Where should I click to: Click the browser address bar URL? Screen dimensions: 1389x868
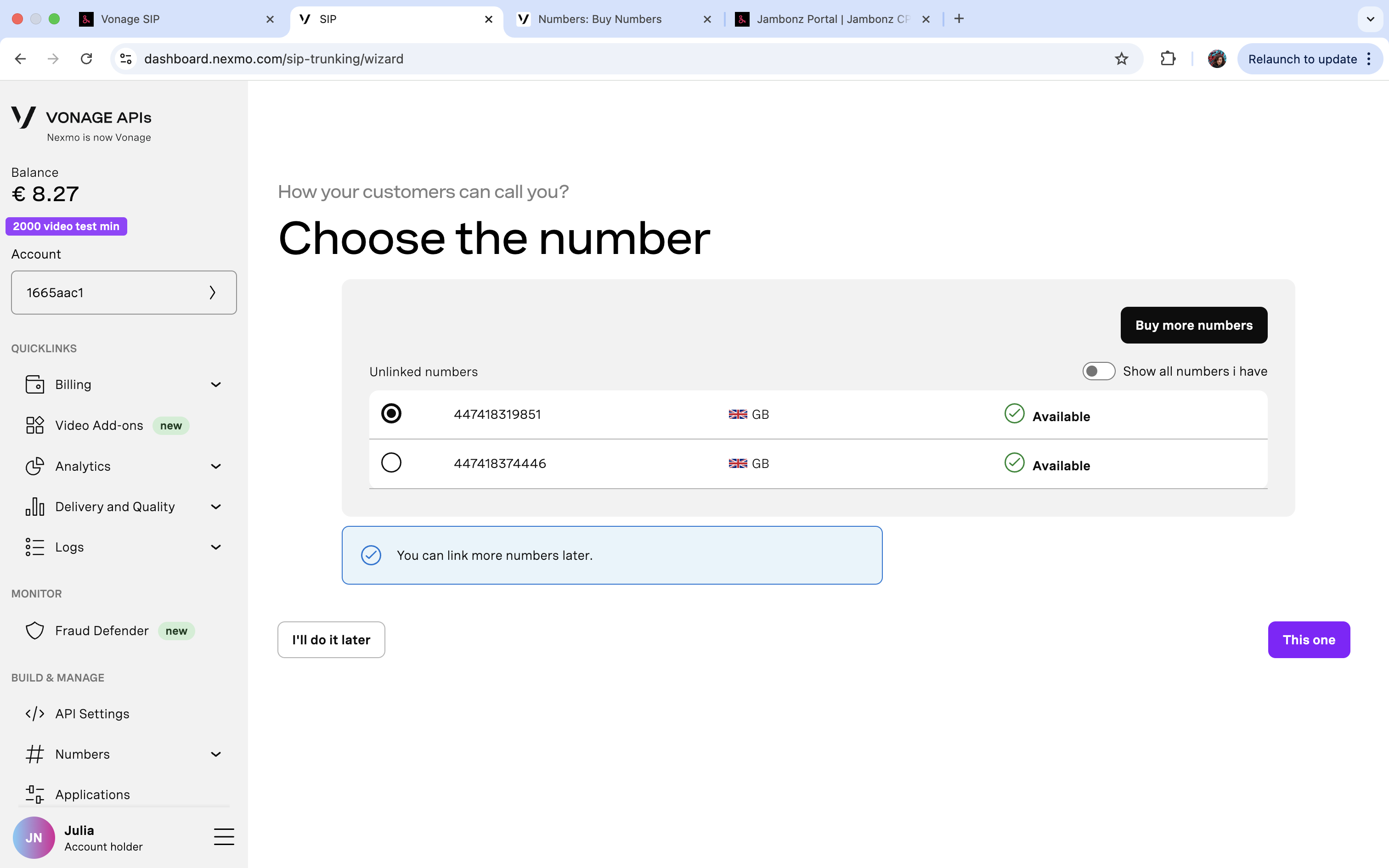(273, 59)
